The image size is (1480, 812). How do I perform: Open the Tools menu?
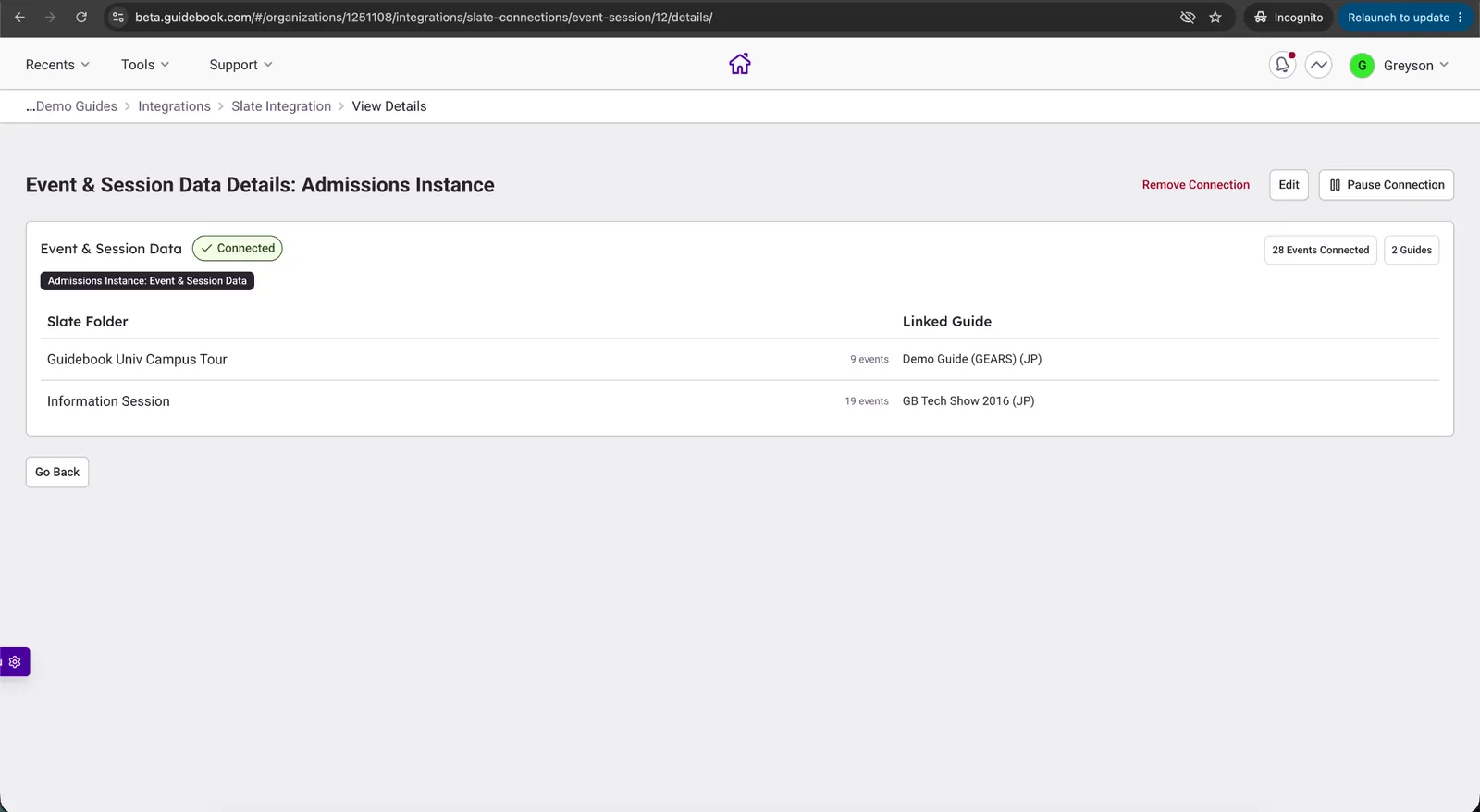(145, 65)
